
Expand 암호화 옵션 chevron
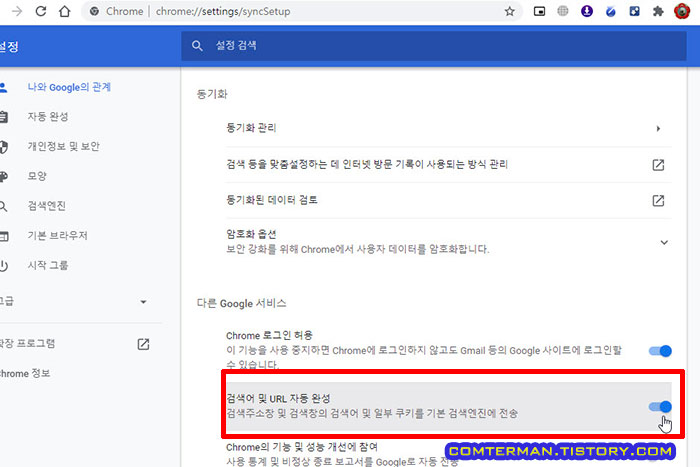664,242
